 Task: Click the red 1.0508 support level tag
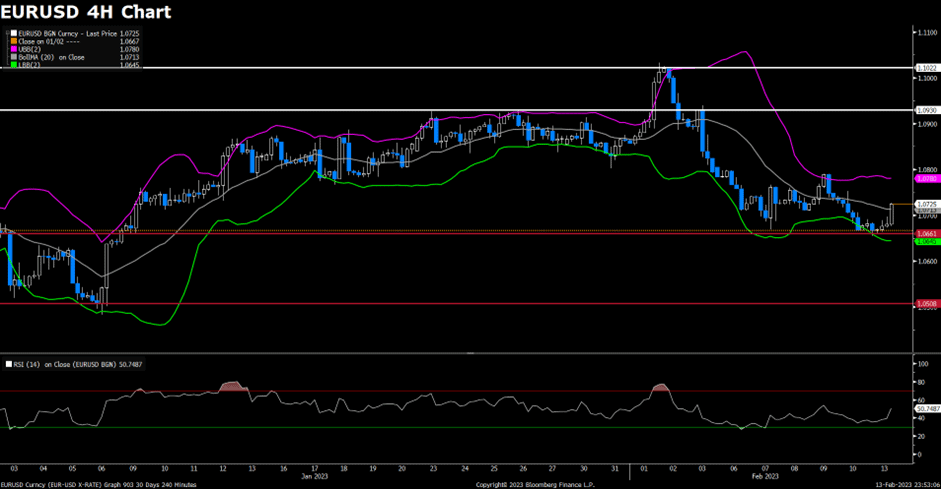pyautogui.click(x=926, y=304)
